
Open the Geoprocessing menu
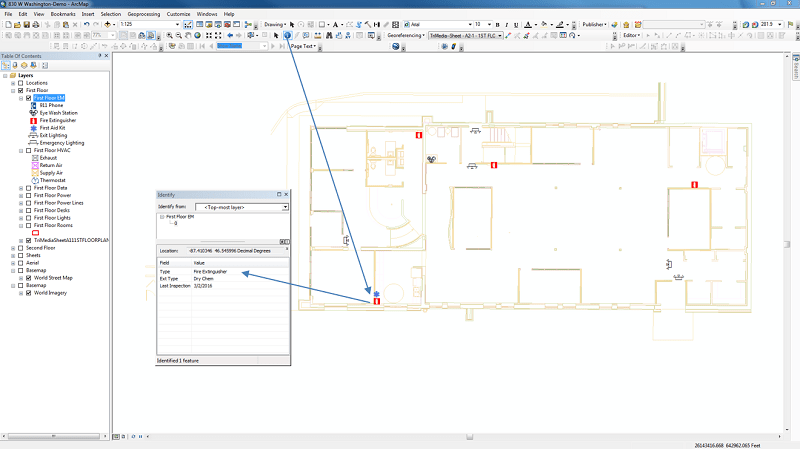pos(143,14)
